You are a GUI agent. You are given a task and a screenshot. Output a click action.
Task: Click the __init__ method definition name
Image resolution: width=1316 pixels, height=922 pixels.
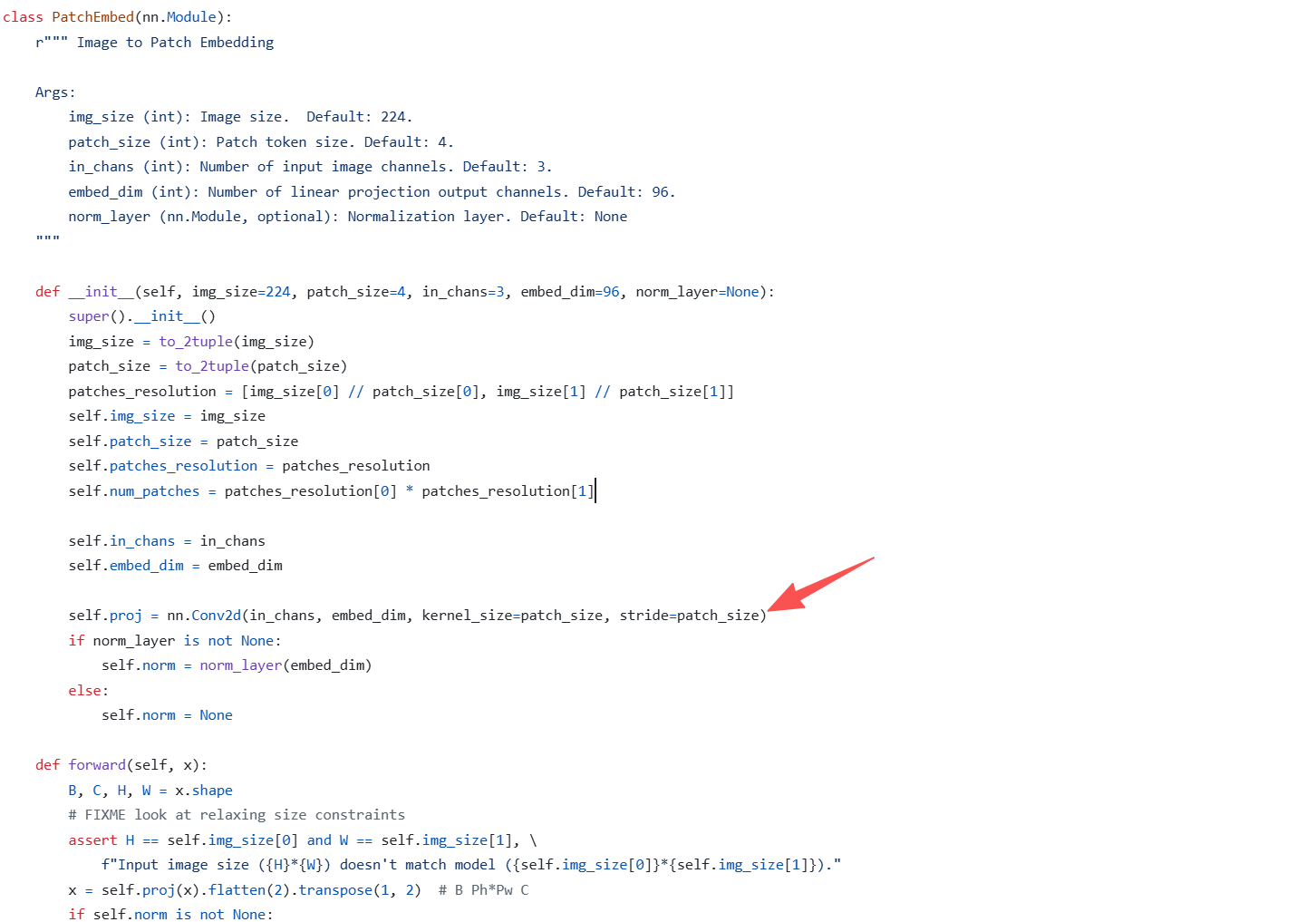102,292
